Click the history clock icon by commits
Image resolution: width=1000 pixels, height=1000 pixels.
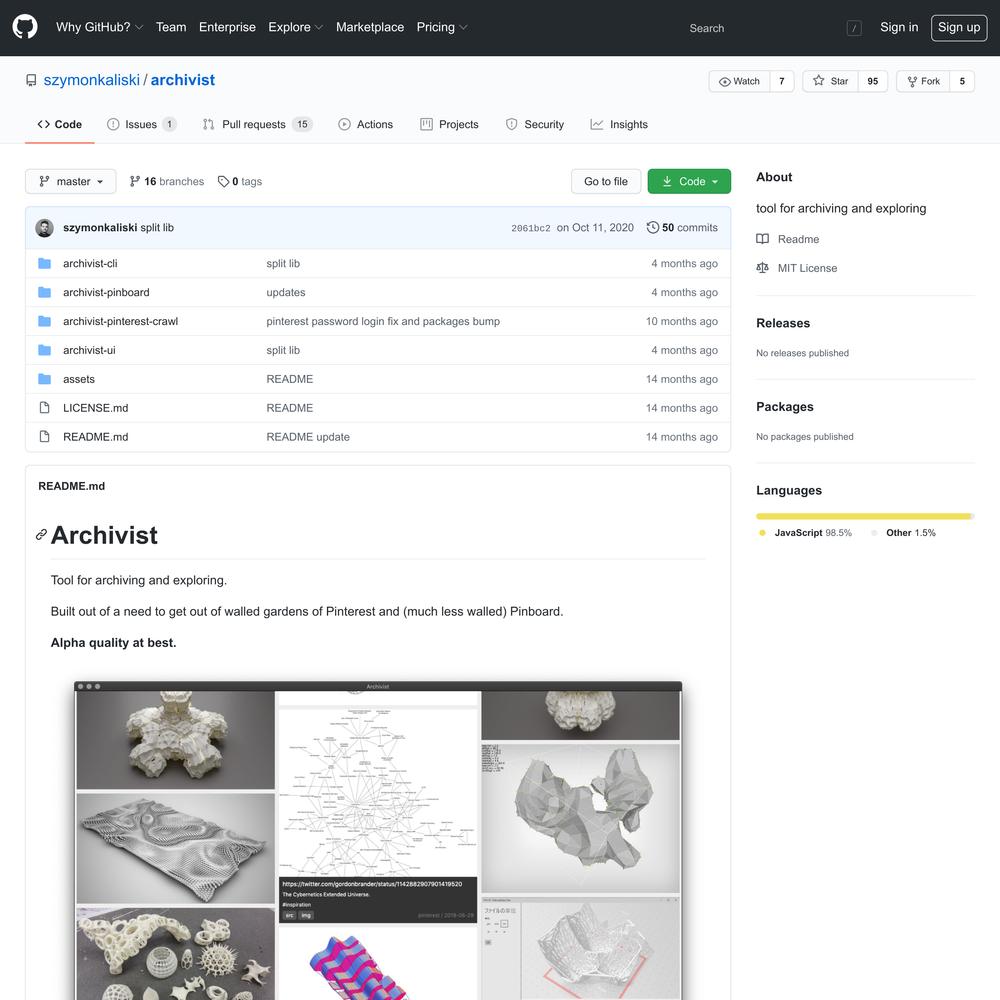click(x=652, y=228)
